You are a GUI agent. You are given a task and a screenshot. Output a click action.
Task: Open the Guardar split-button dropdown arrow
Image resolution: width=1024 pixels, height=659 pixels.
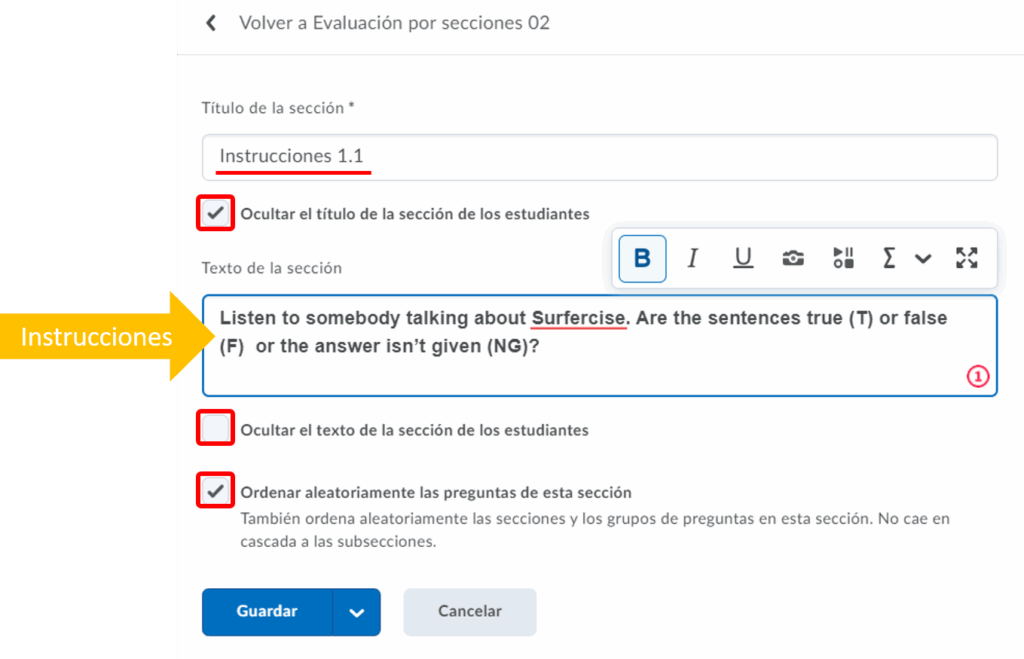point(357,612)
